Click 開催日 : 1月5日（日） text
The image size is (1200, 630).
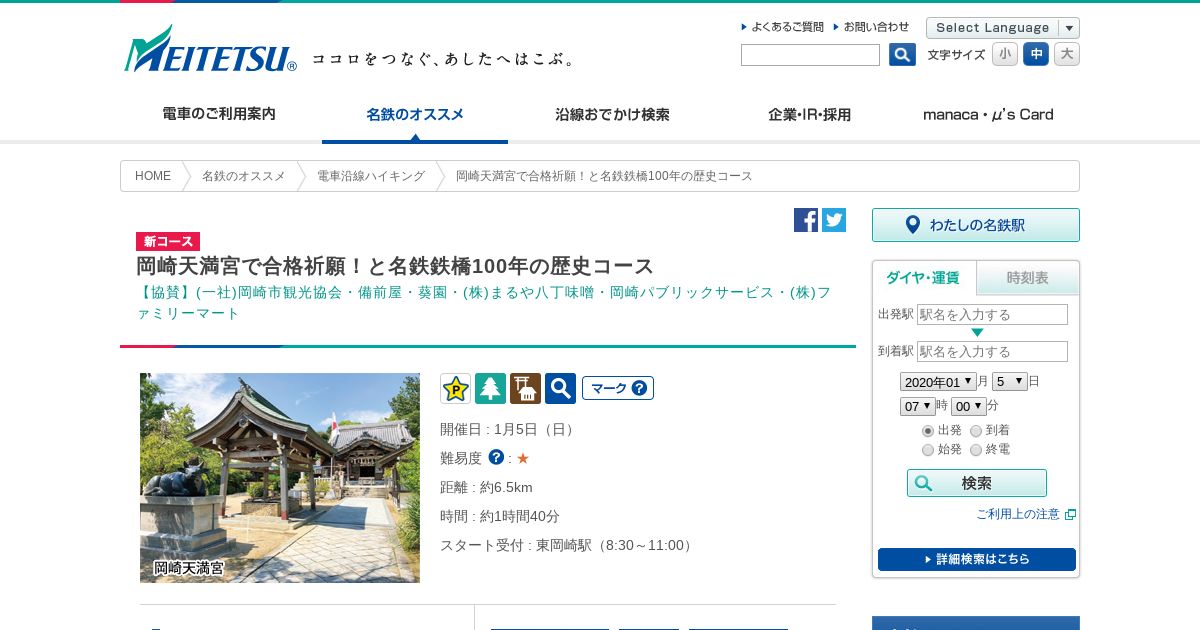point(509,429)
